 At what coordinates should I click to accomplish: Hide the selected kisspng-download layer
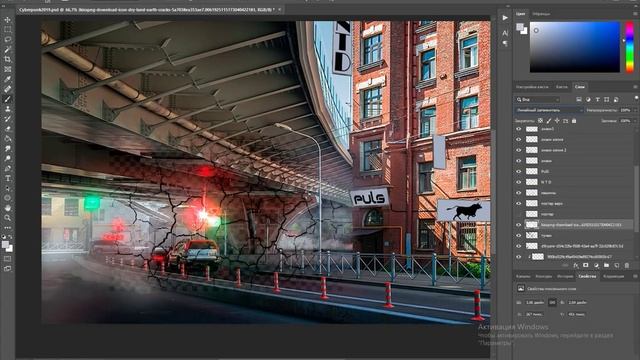[x=519, y=225]
